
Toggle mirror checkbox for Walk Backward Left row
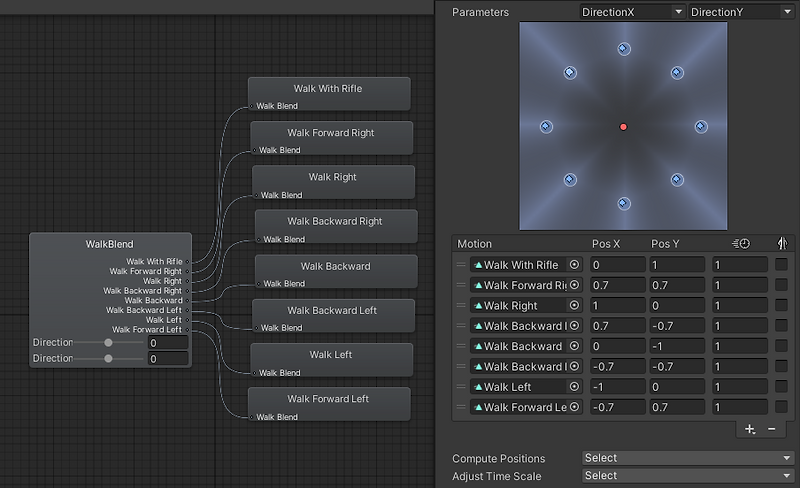pos(781,367)
